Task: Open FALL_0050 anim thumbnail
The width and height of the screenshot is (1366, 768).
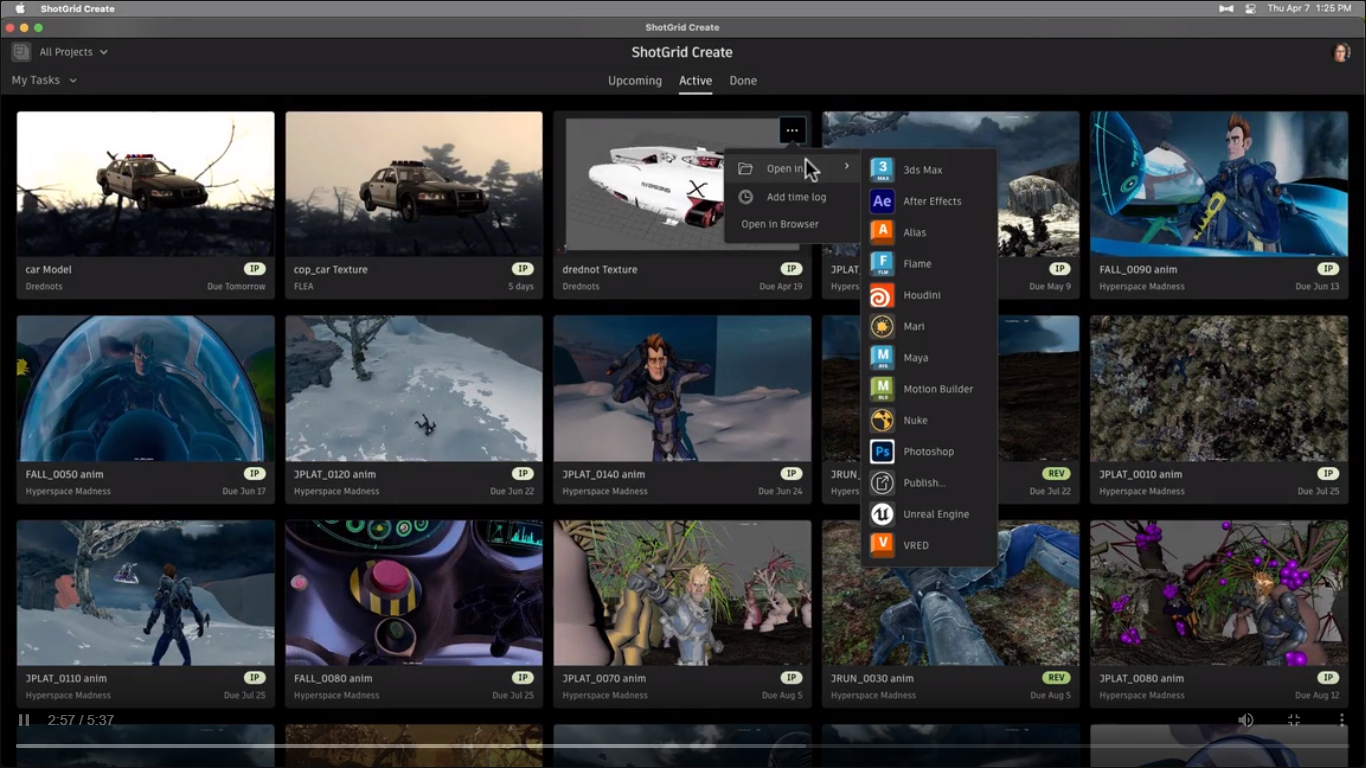Action: coord(146,389)
